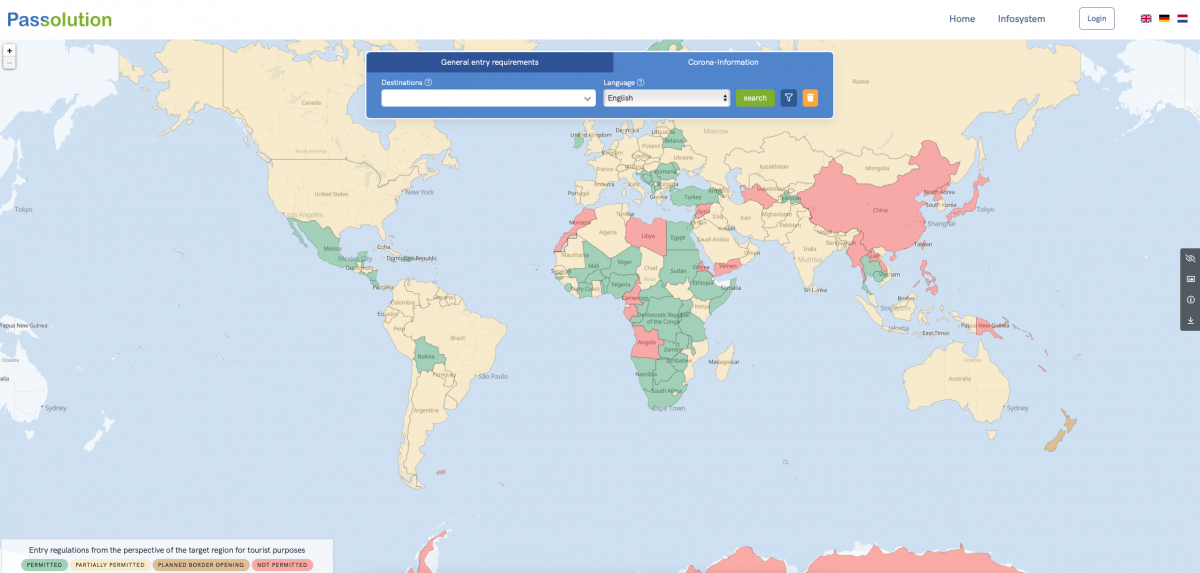Zoom in the map with plus button
Viewport: 1200px width, 573px height.
tap(9, 50)
